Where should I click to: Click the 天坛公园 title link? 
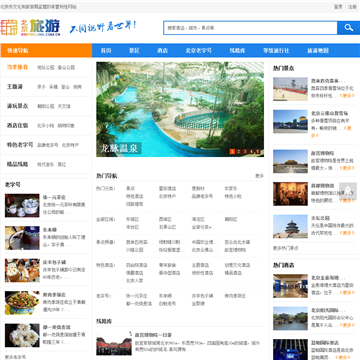pos(320,218)
